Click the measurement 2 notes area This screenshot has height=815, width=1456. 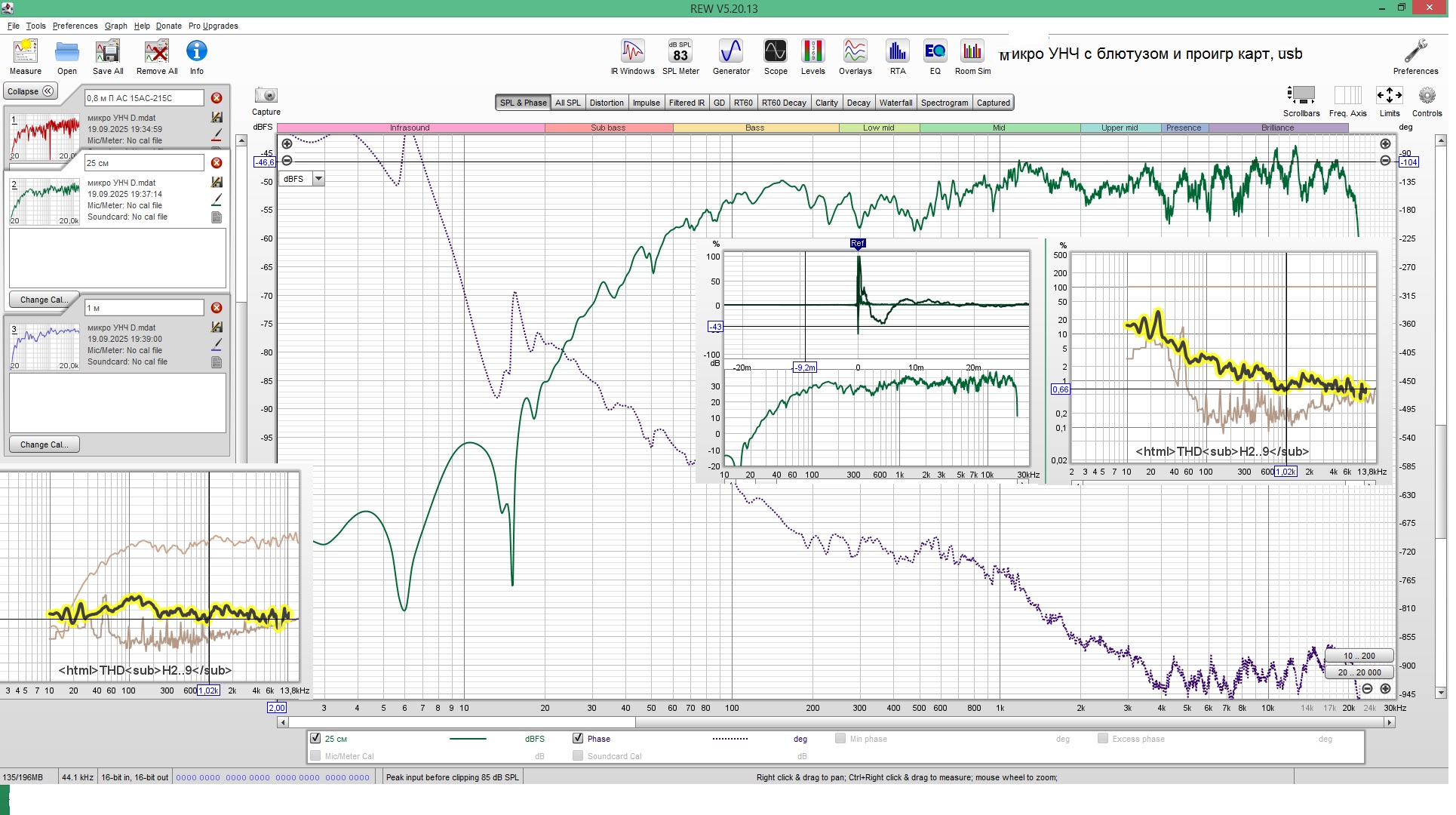(118, 257)
